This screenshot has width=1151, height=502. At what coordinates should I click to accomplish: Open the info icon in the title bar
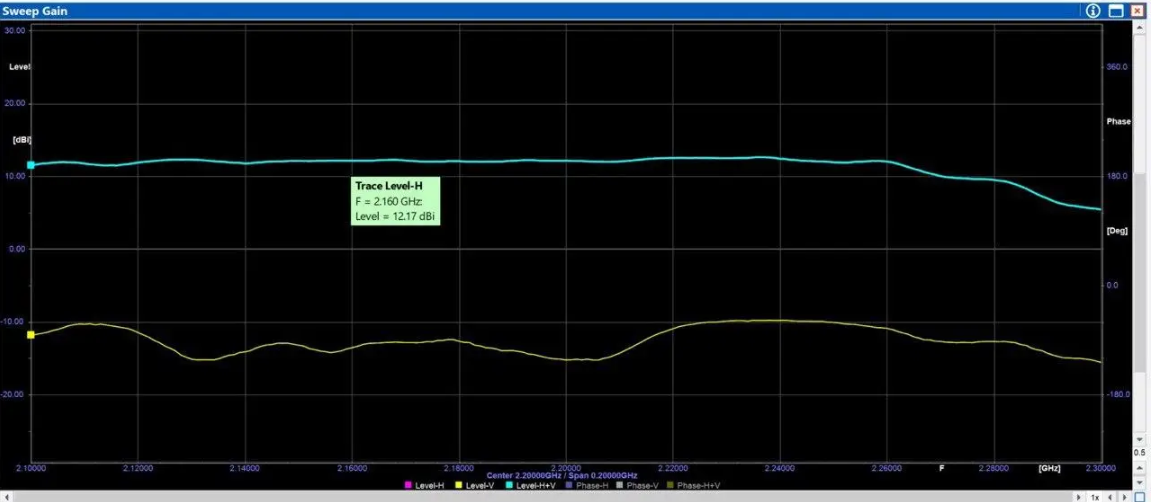pyautogui.click(x=1093, y=11)
